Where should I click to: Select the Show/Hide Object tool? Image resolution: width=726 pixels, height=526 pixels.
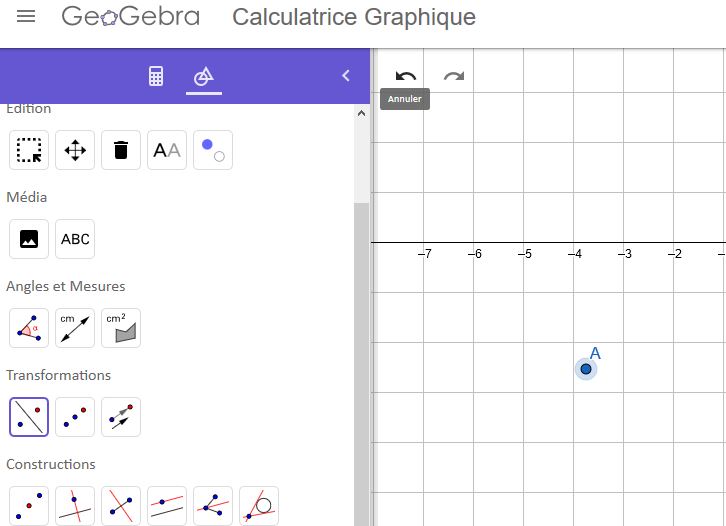click(x=213, y=150)
